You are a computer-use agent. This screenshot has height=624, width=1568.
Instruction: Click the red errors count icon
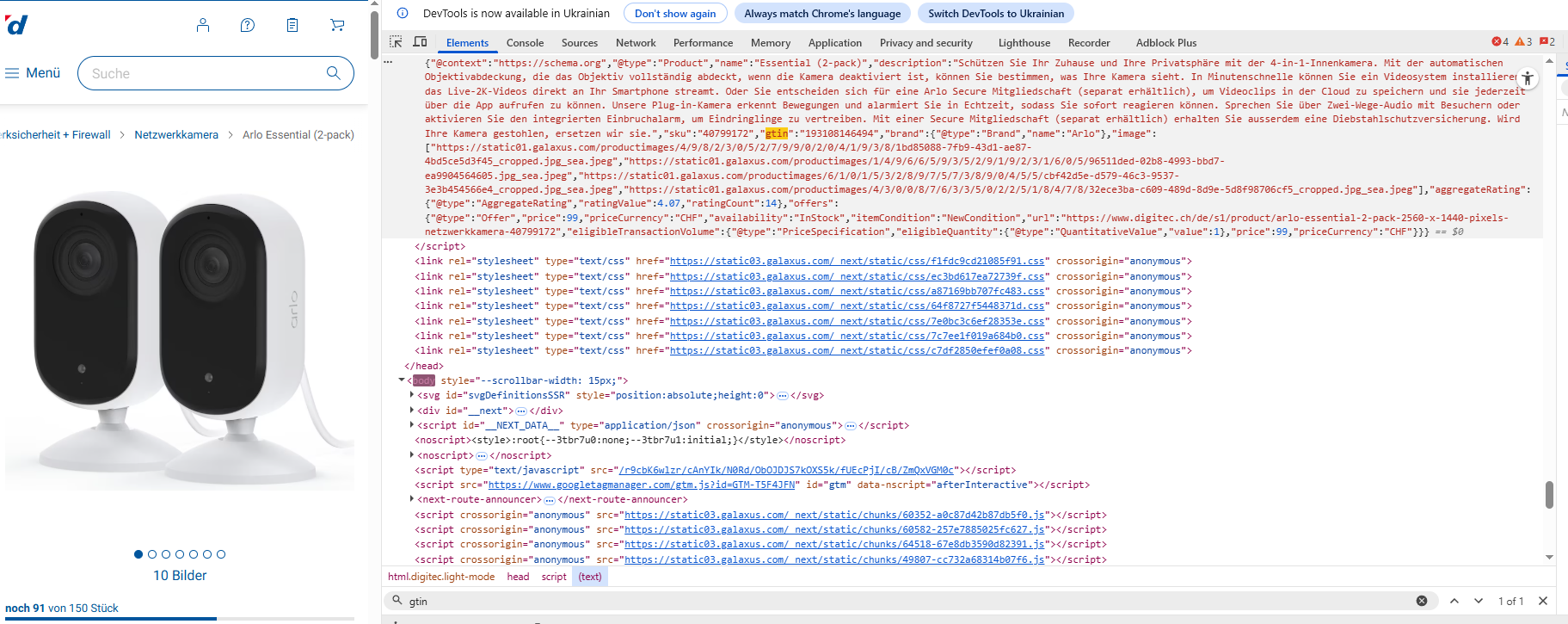(x=1500, y=41)
